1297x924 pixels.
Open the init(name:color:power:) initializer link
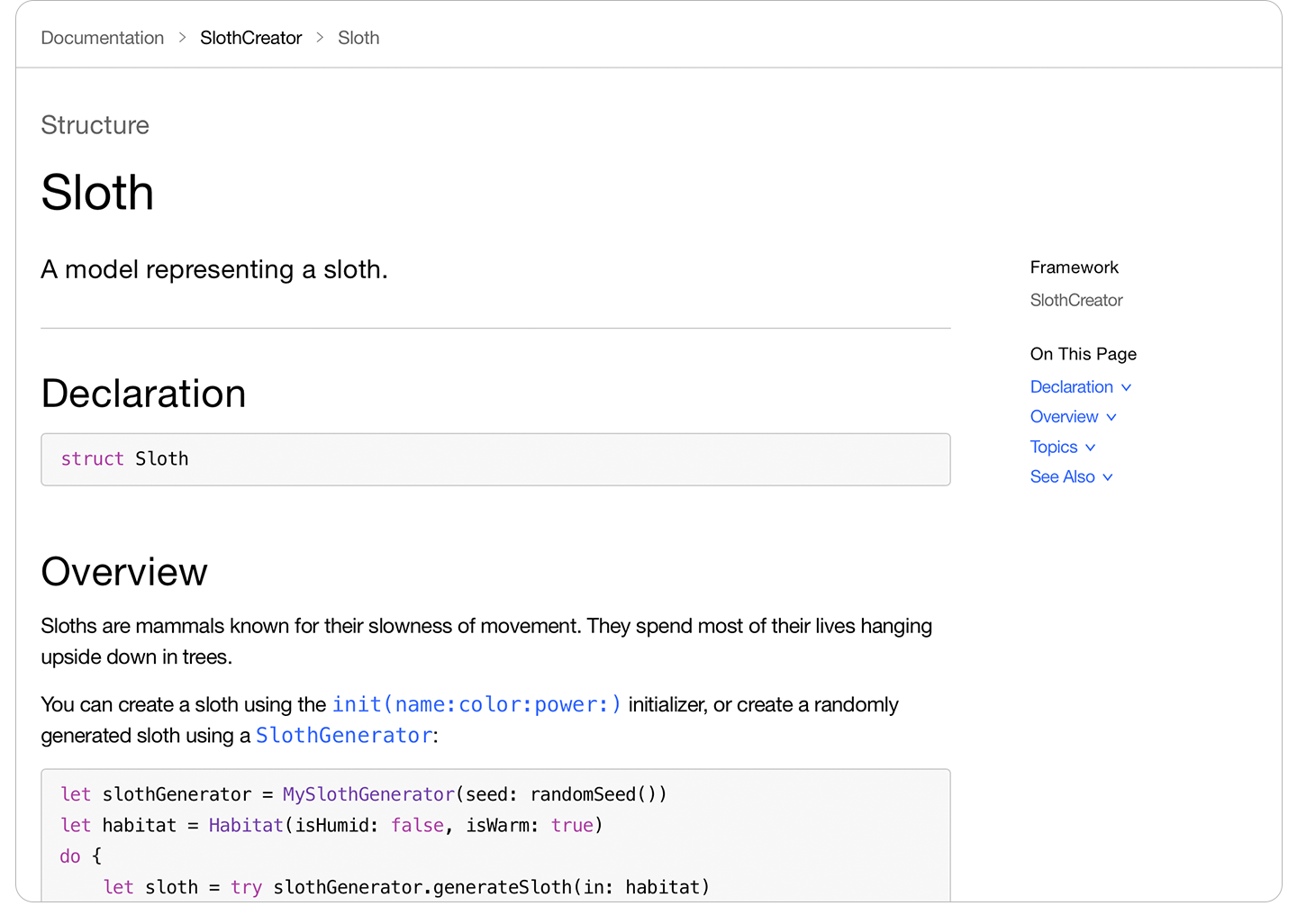476,704
